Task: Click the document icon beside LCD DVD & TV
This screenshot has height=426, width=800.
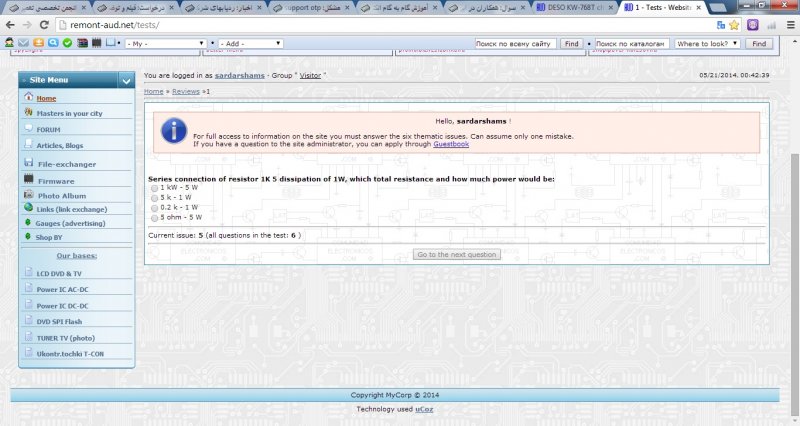Action: (29, 272)
